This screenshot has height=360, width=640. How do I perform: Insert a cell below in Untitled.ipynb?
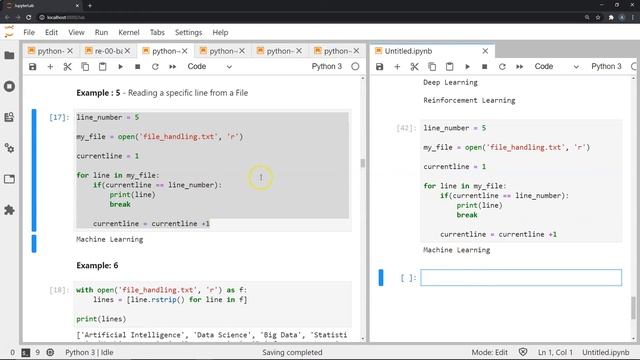pyautogui.click(x=397, y=67)
